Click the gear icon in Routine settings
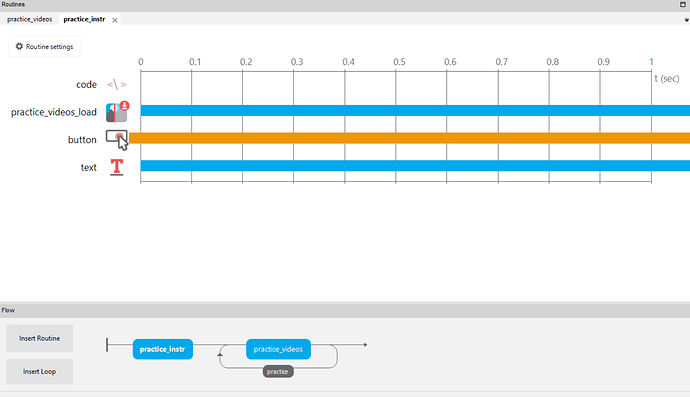This screenshot has height=397, width=690. (x=19, y=46)
